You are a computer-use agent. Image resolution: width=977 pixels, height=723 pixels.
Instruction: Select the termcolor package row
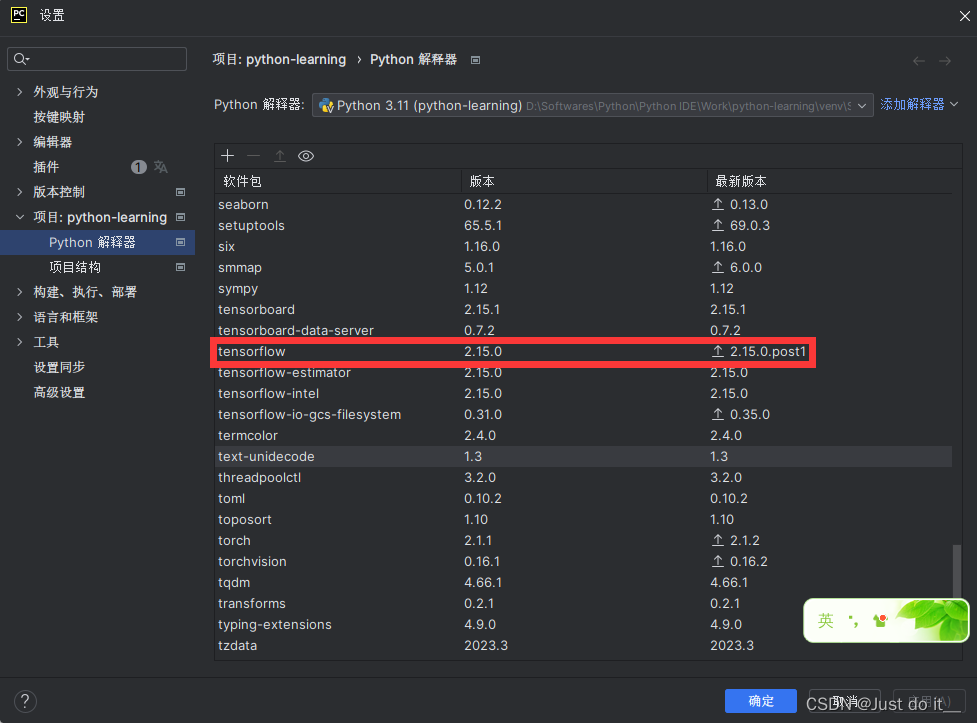tap(584, 435)
